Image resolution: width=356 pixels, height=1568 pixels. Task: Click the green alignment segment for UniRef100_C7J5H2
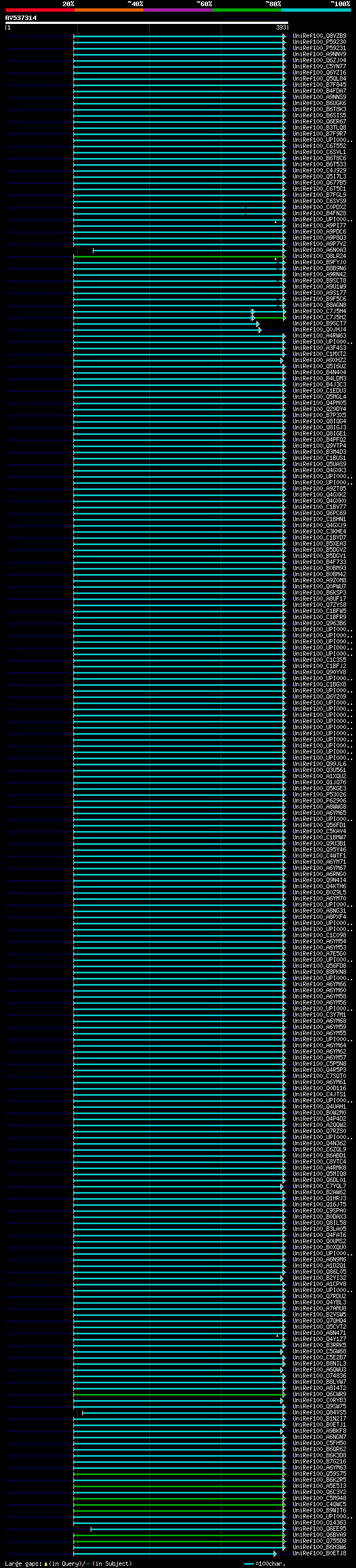click(268, 317)
